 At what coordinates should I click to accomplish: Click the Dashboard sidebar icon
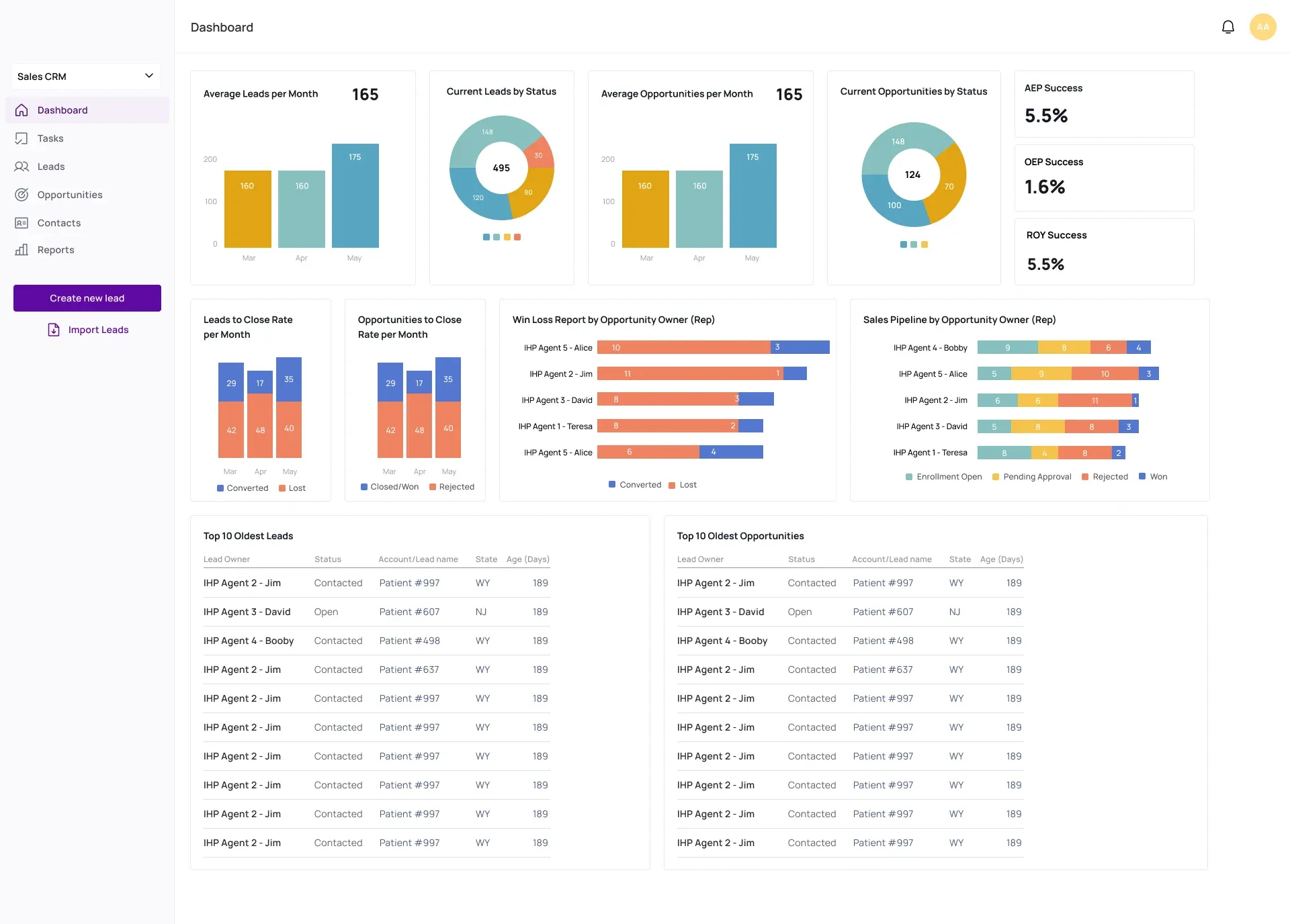(21, 110)
